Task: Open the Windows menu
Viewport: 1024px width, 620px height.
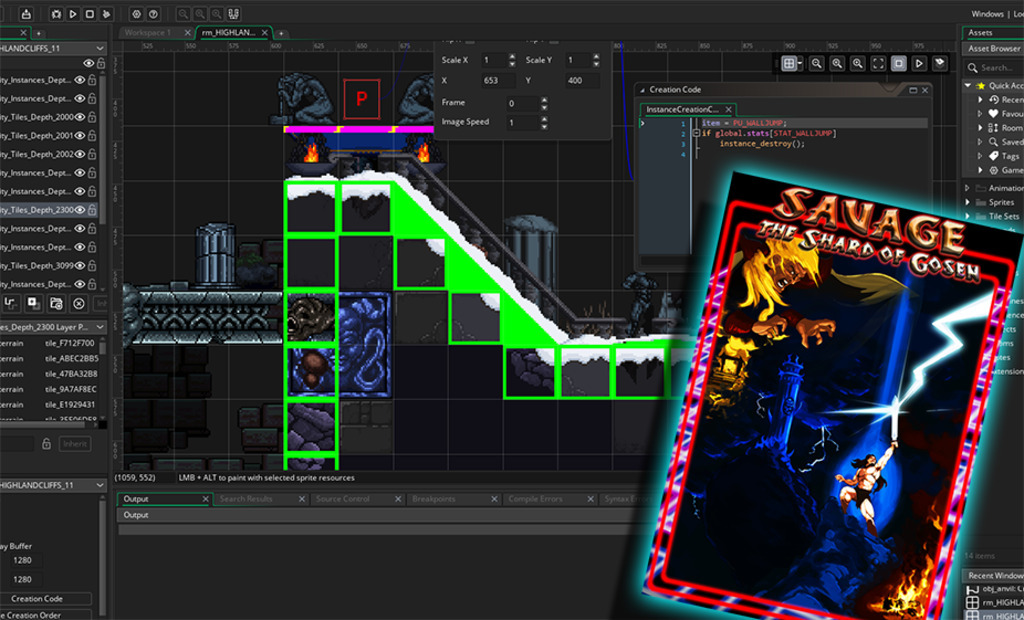Action: pyautogui.click(x=987, y=14)
